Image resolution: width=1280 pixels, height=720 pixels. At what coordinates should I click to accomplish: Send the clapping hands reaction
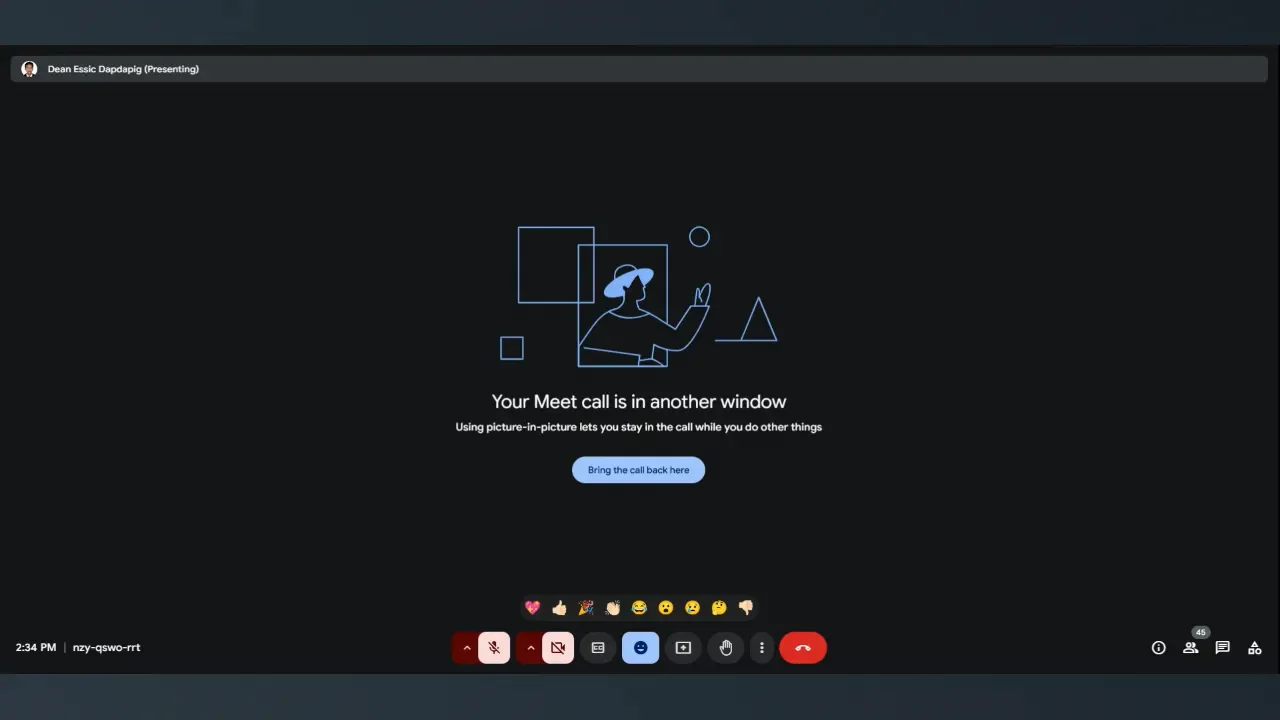[613, 608]
